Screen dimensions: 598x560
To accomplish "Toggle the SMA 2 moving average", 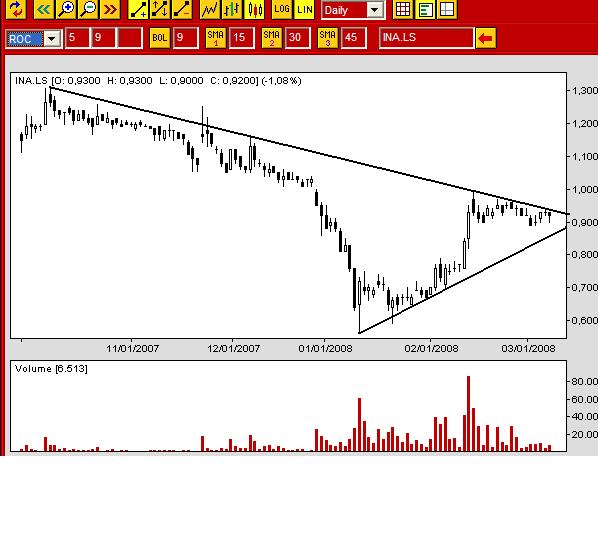I will point(272,38).
